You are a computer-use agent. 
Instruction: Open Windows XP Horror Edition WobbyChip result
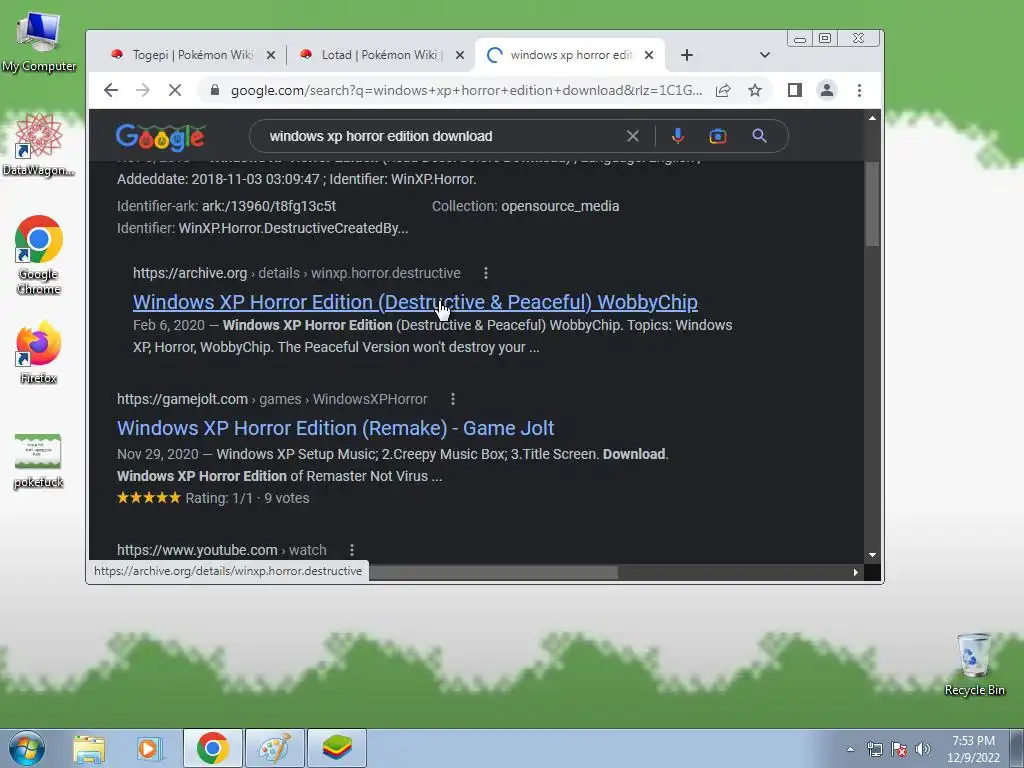(x=415, y=302)
